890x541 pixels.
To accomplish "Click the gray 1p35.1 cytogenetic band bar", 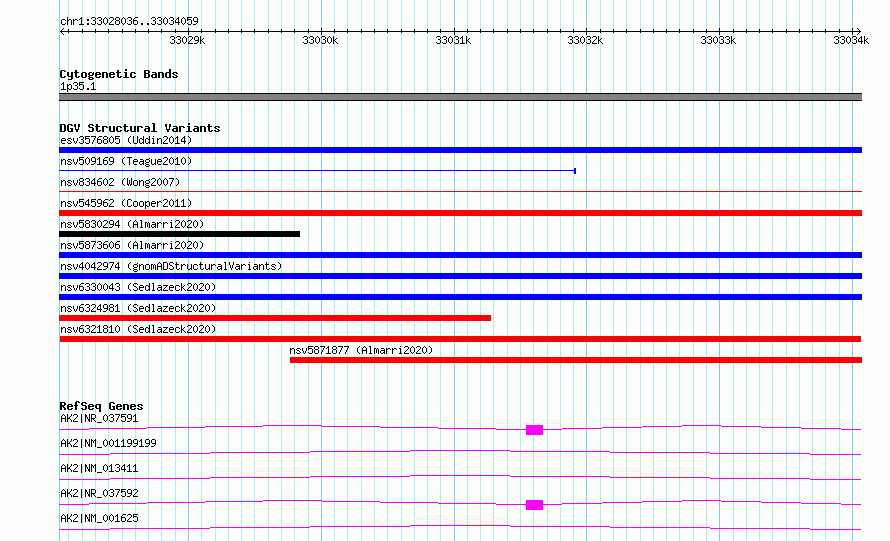I will (460, 97).
